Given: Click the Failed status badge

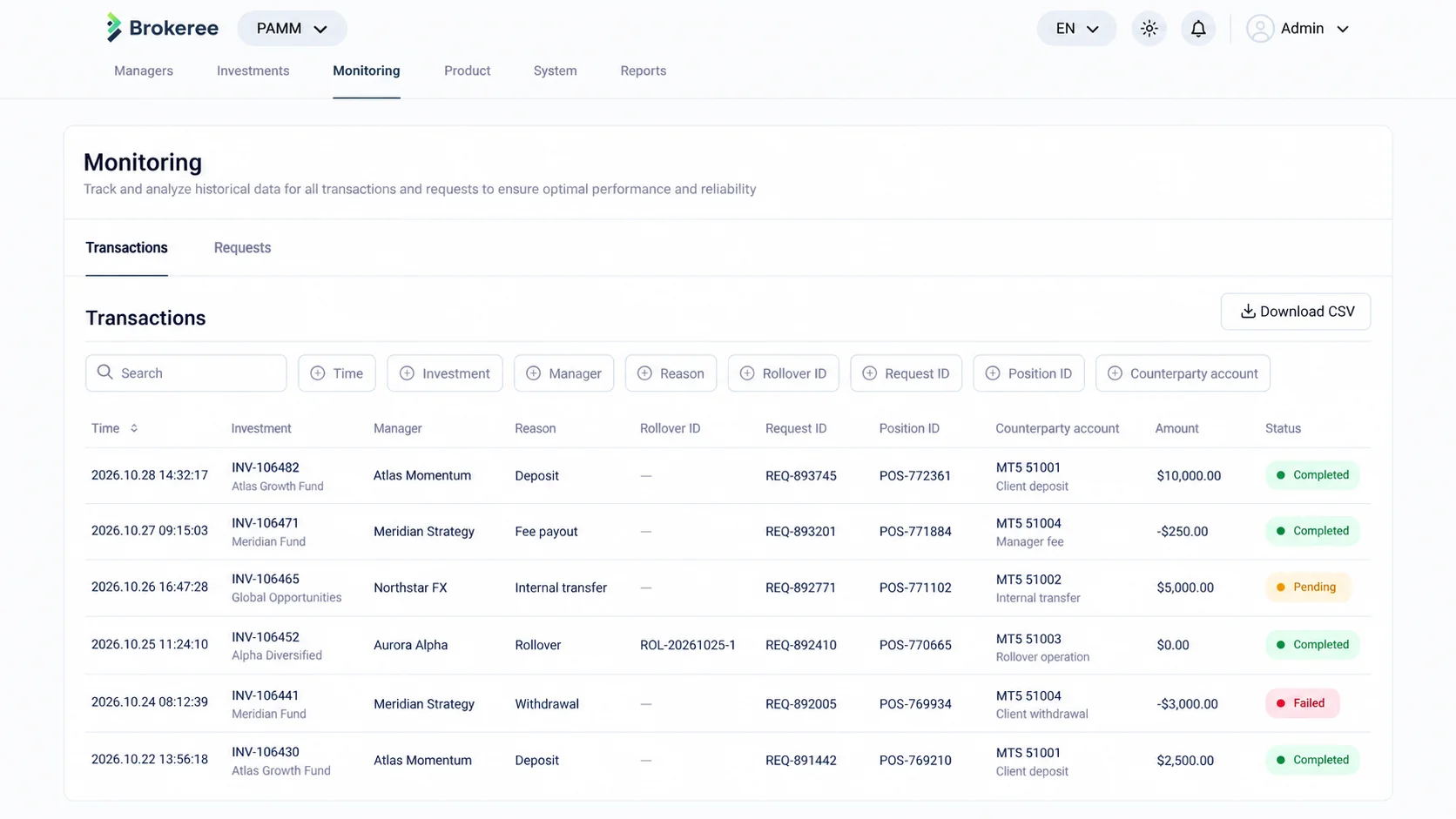Looking at the screenshot, I should [x=1303, y=703].
